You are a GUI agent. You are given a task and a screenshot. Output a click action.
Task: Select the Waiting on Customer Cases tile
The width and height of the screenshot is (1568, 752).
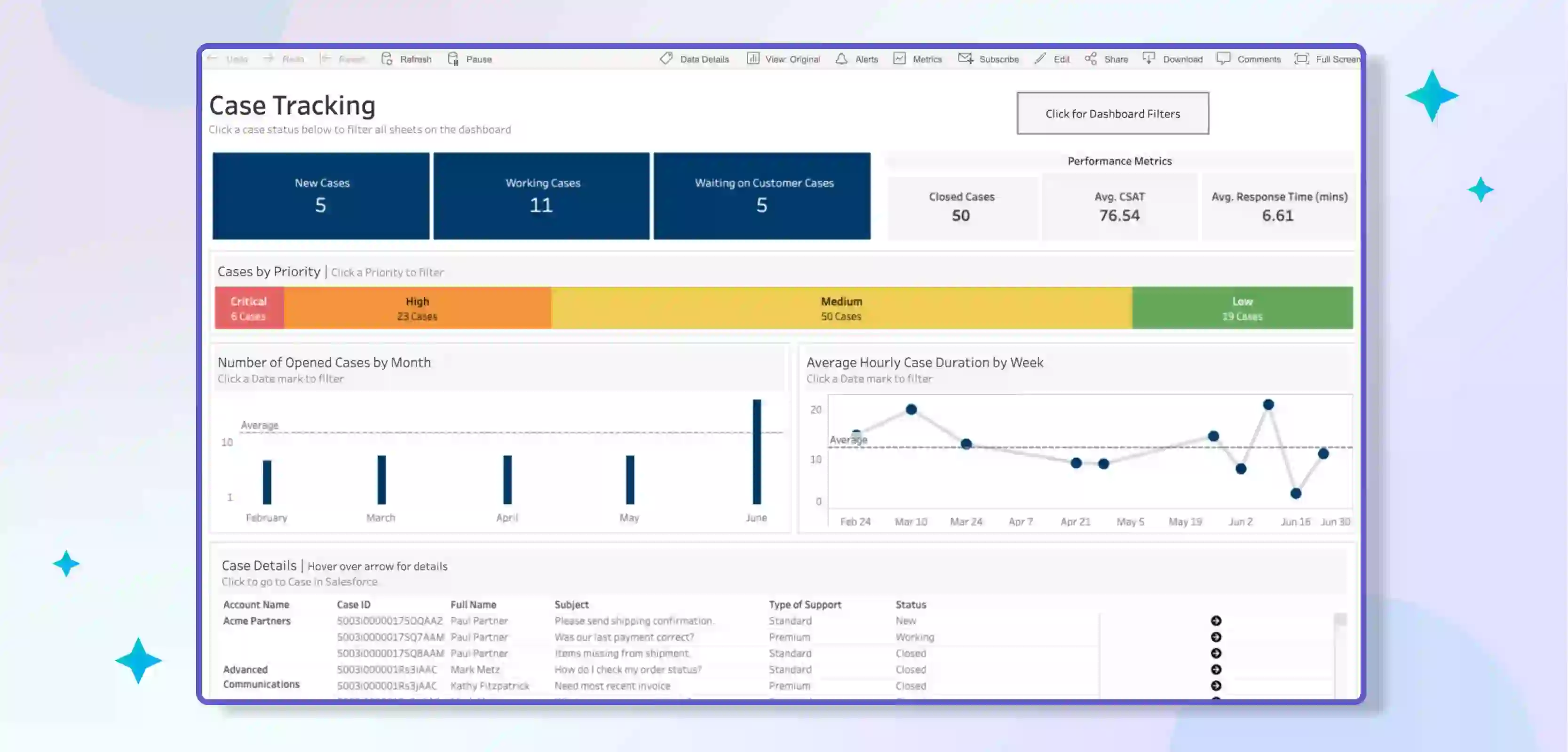coord(762,196)
